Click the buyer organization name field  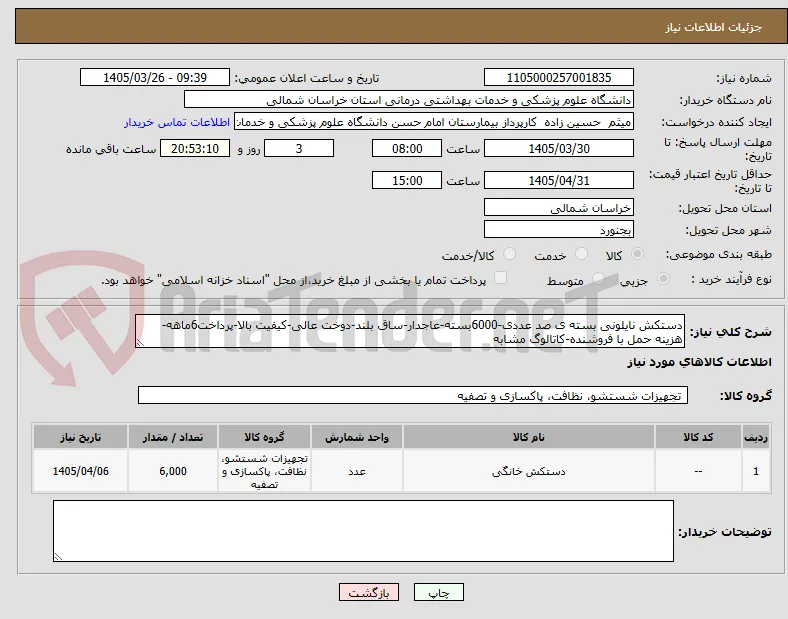click(x=409, y=99)
